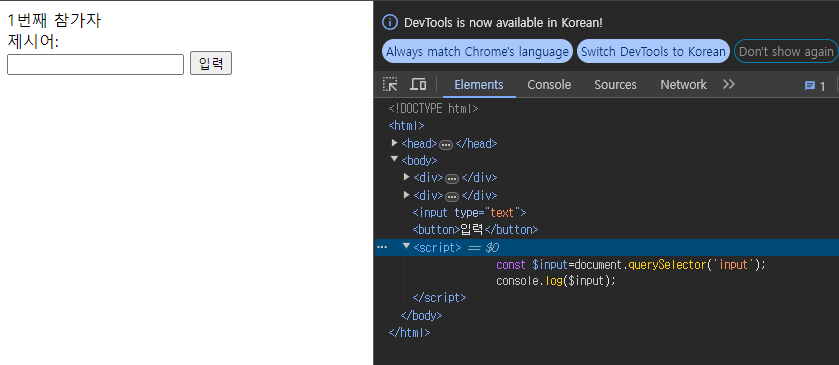Click the closing </script> tag line

(439, 298)
